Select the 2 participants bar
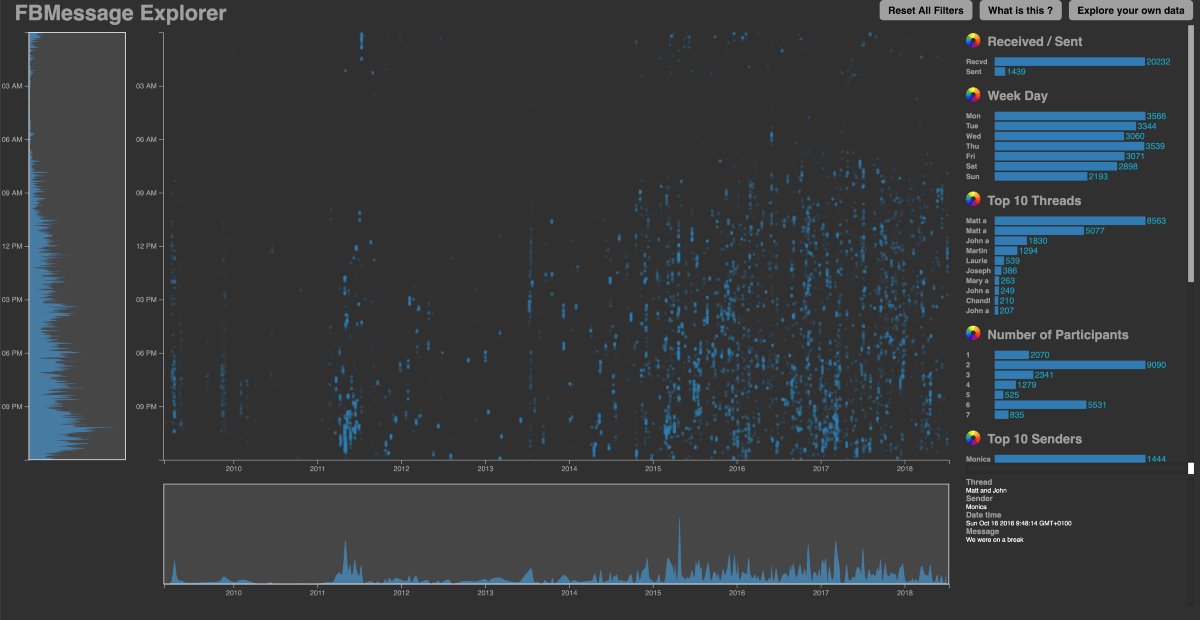The image size is (1200, 620). 1069,365
